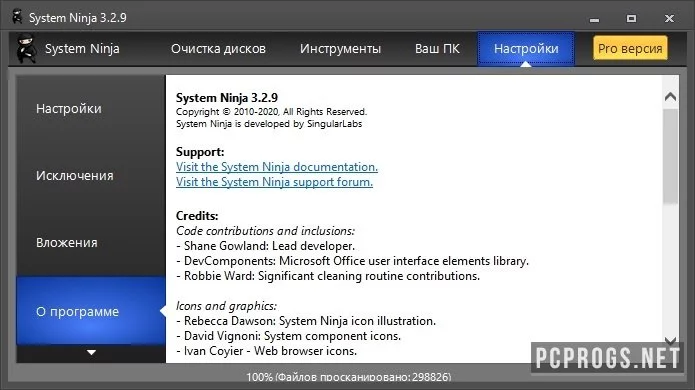The width and height of the screenshot is (695, 390).
Task: Click the "David Vignoni: System component icons." line
Action: [x=288, y=336]
